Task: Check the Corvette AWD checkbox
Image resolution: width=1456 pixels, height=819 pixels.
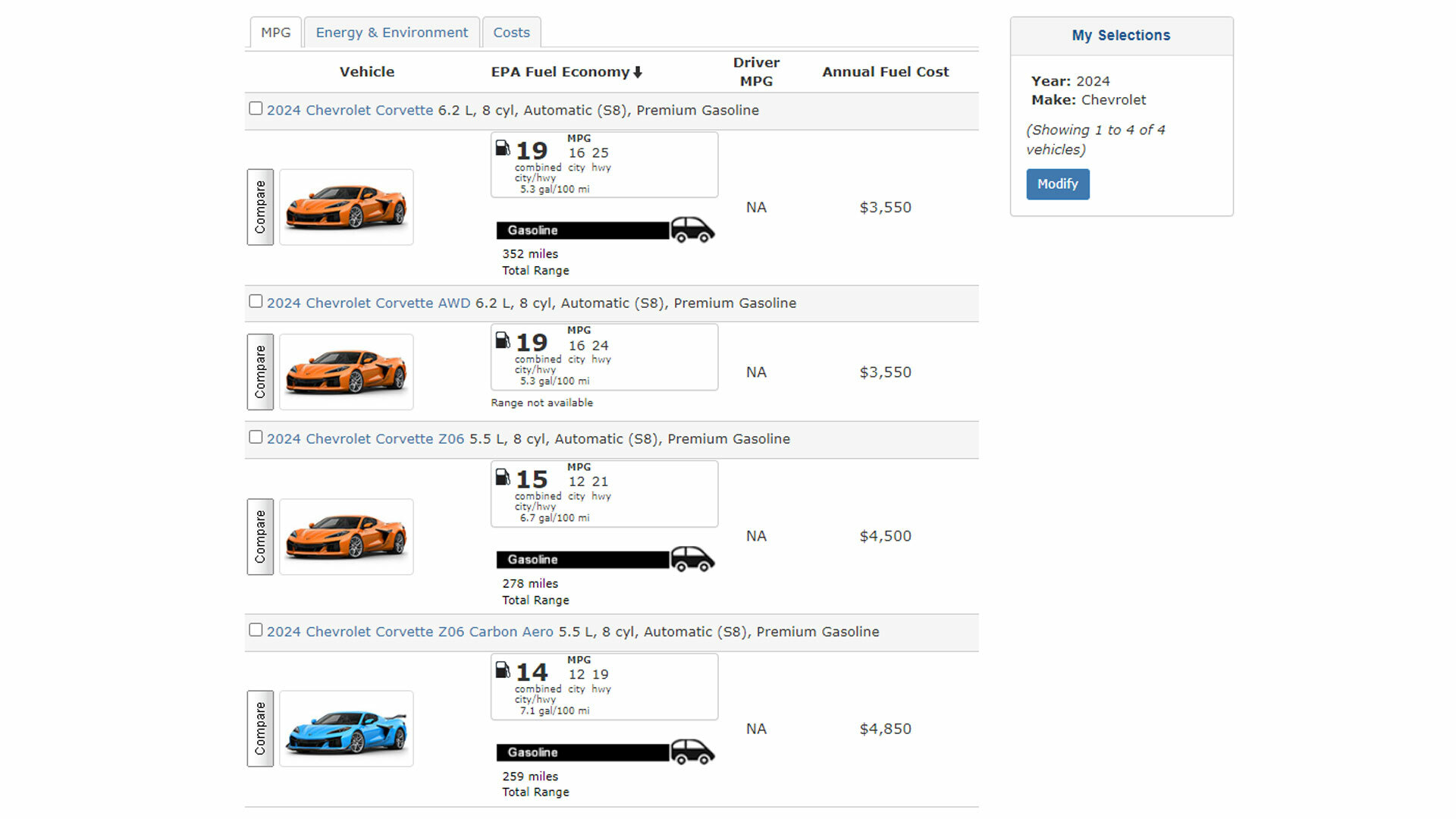Action: [256, 301]
